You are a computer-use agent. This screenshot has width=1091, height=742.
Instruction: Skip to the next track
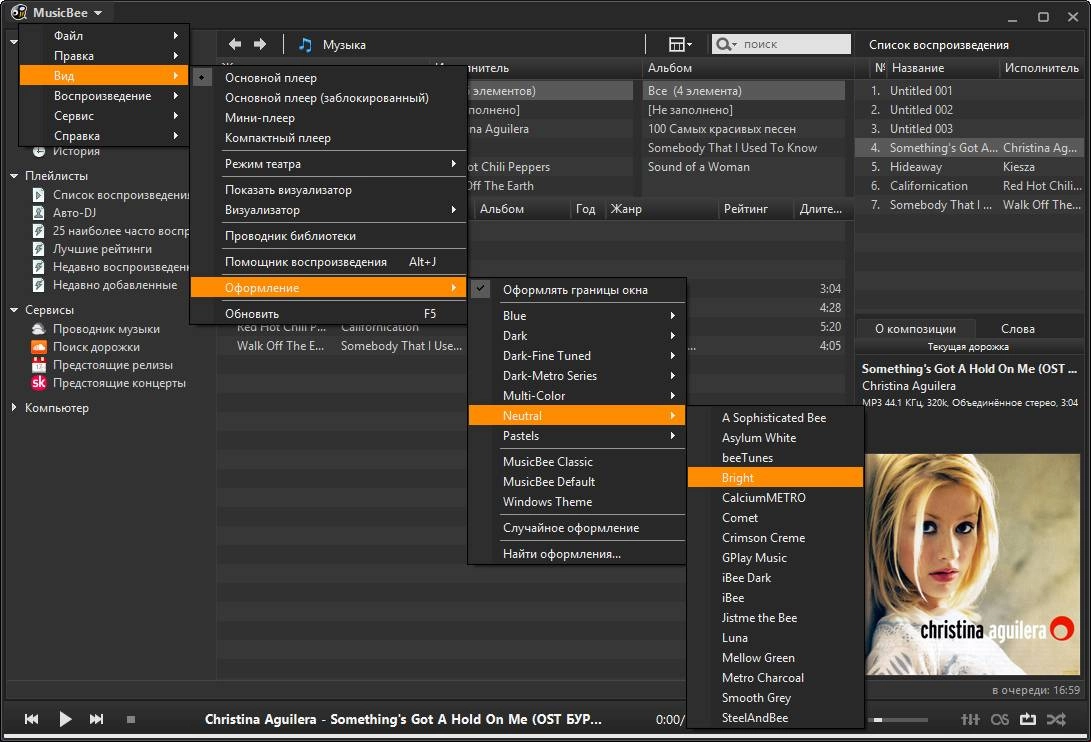[x=97, y=719]
